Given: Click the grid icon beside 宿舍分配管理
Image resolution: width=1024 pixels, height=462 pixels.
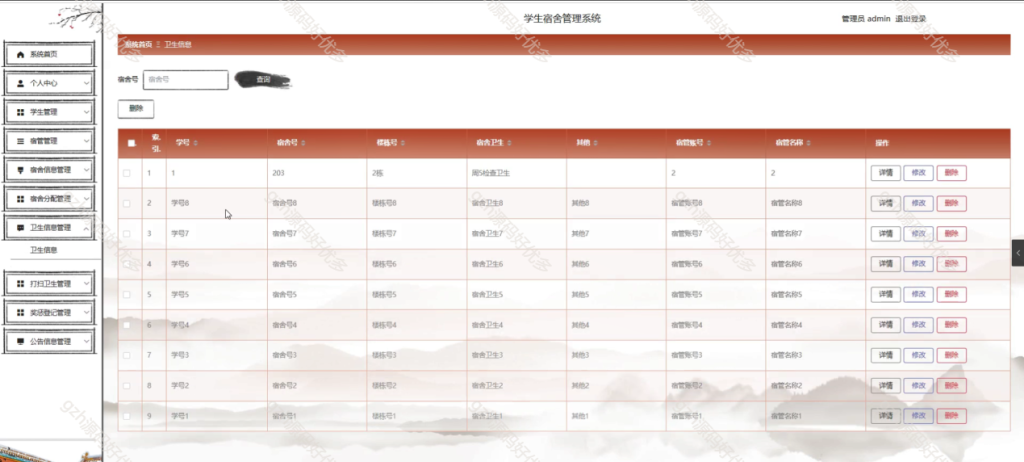Looking at the screenshot, I should pyautogui.click(x=21, y=199).
